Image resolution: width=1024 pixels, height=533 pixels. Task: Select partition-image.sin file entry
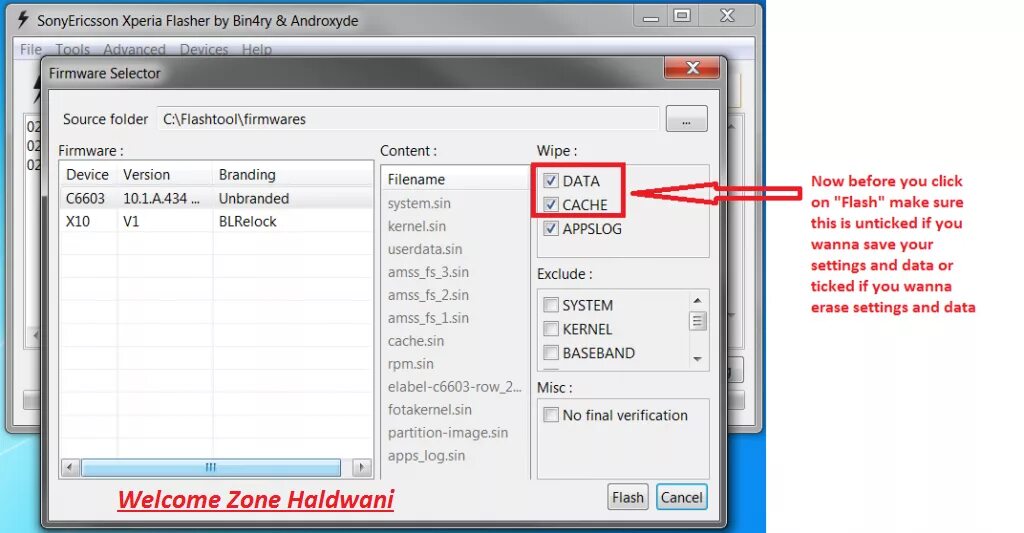(x=447, y=432)
